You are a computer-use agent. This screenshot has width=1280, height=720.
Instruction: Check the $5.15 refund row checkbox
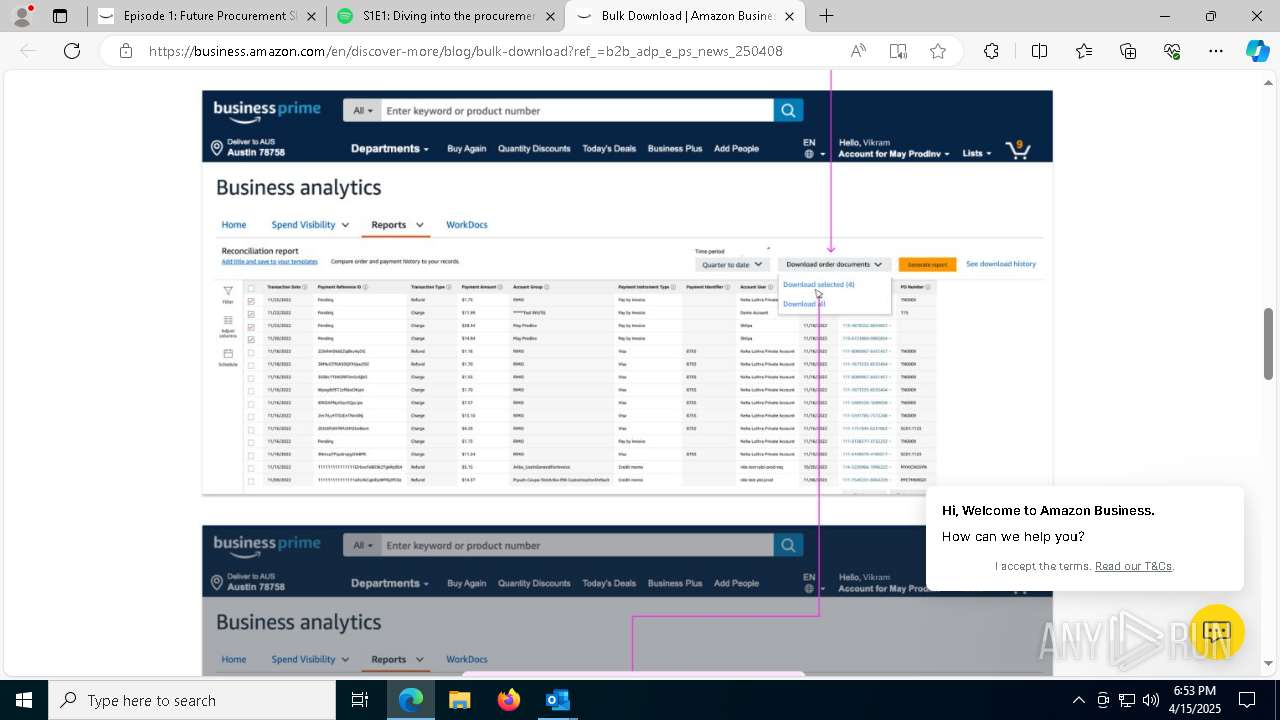251,467
